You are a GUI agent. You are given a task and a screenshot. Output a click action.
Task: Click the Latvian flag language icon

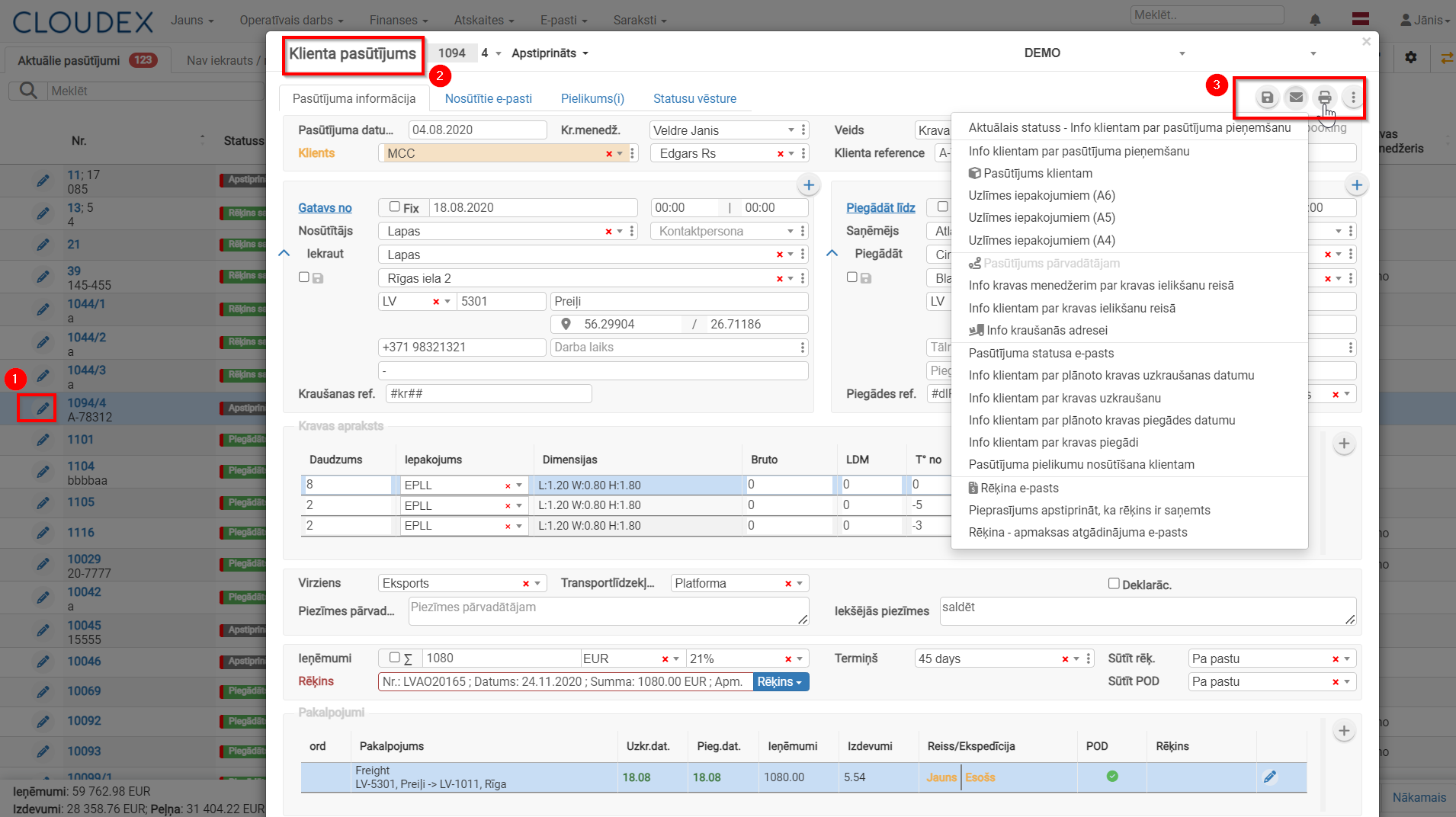click(x=1361, y=20)
